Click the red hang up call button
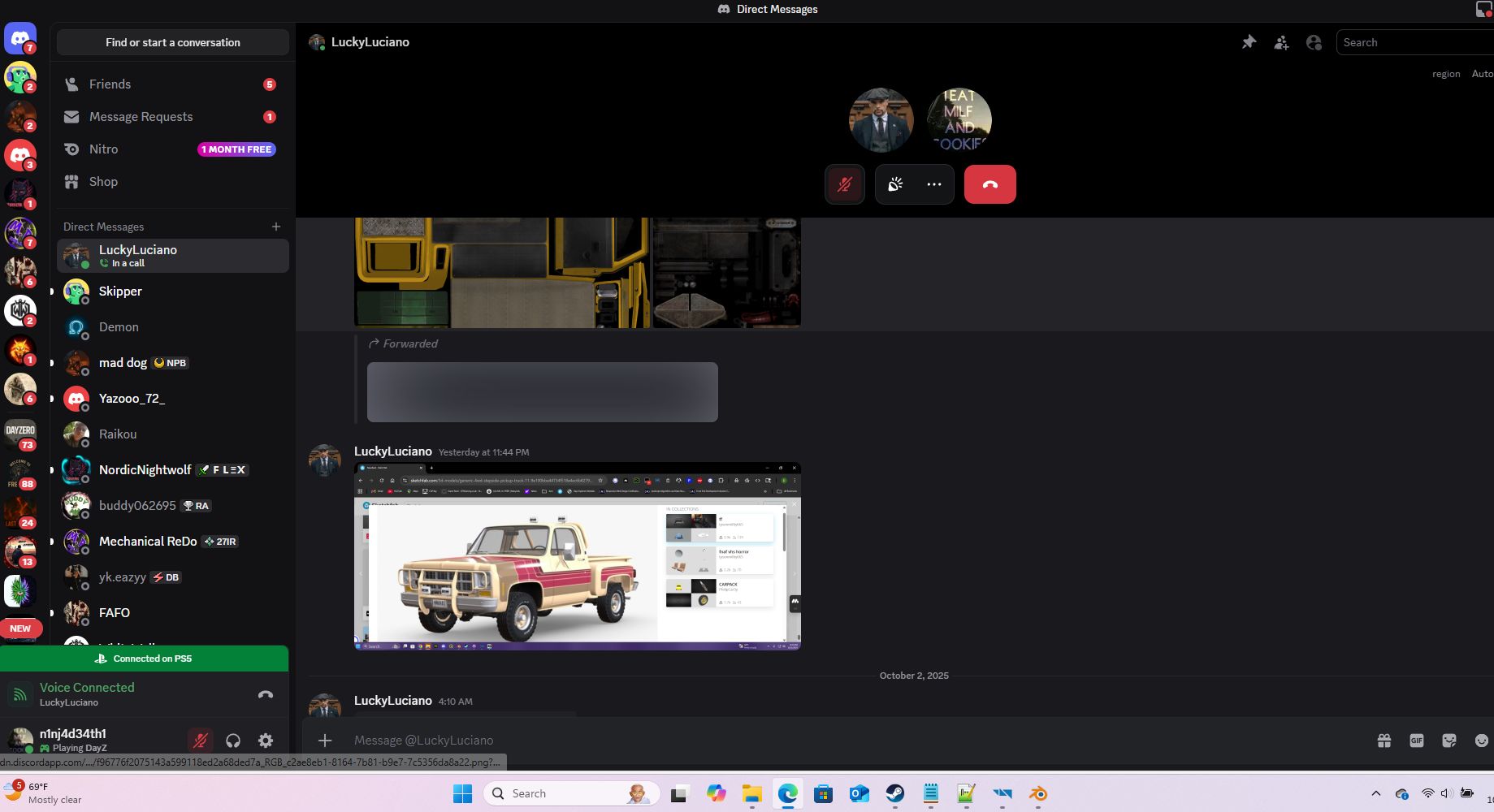1494x812 pixels. [x=990, y=184]
